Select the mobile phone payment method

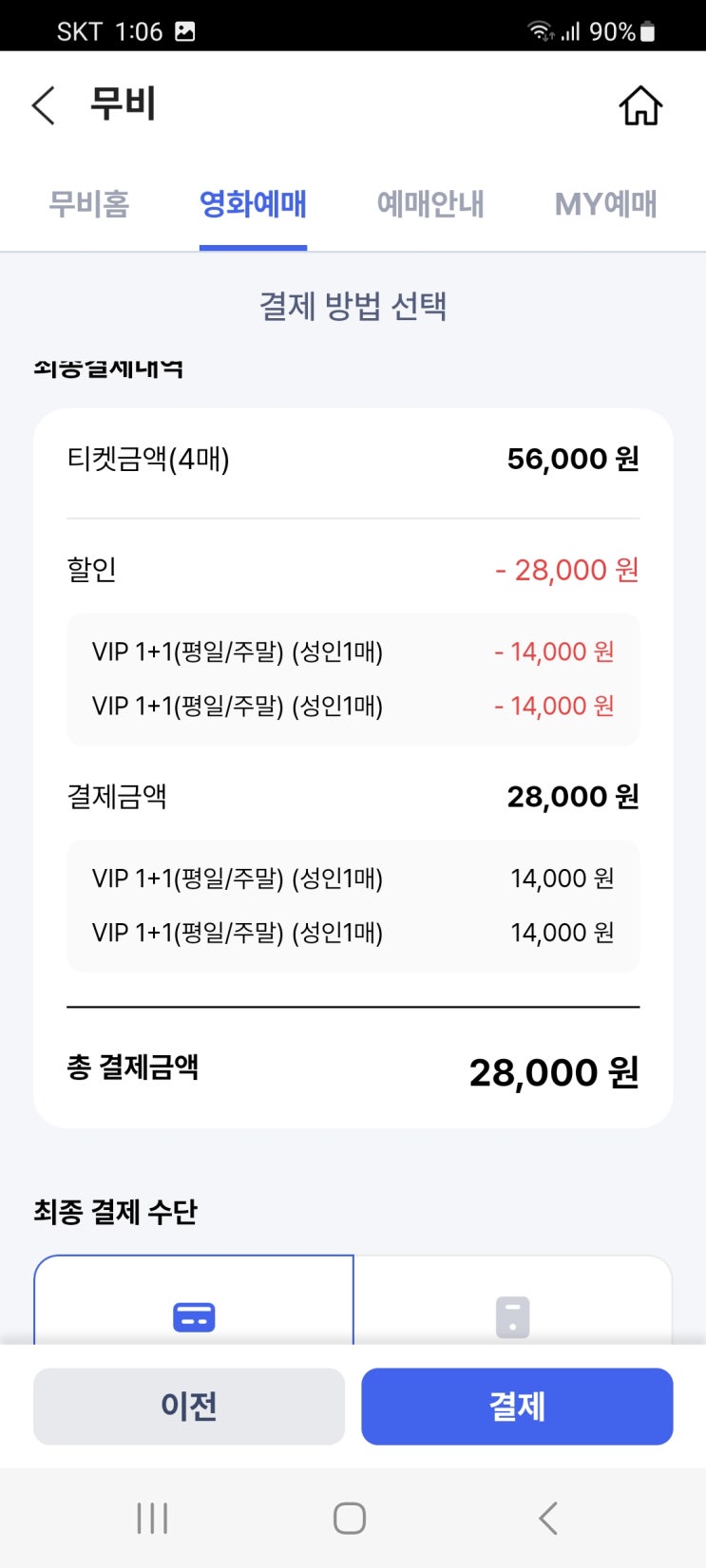pos(513,1300)
